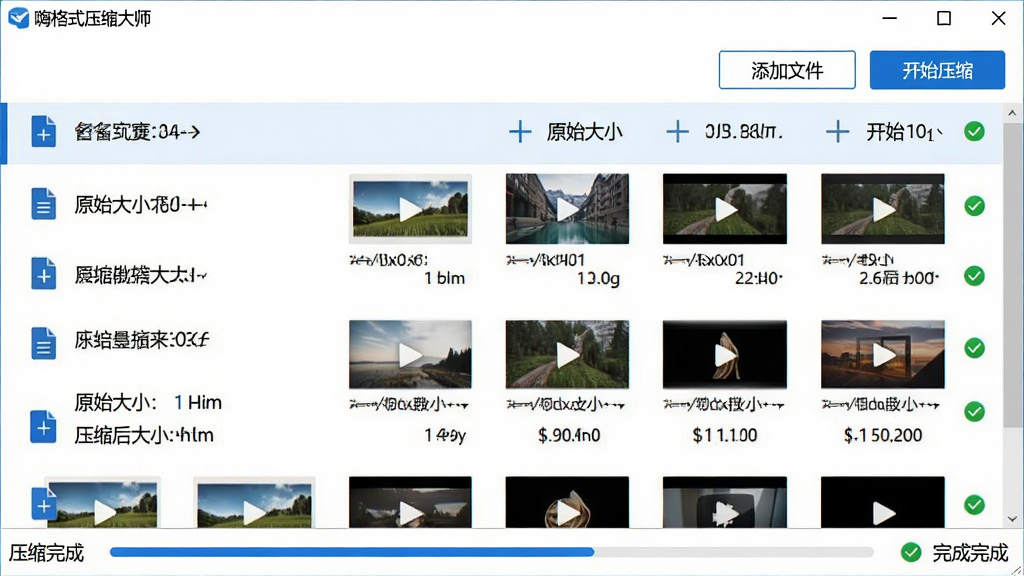
Task: Click the compression progress bar
Action: point(492,552)
